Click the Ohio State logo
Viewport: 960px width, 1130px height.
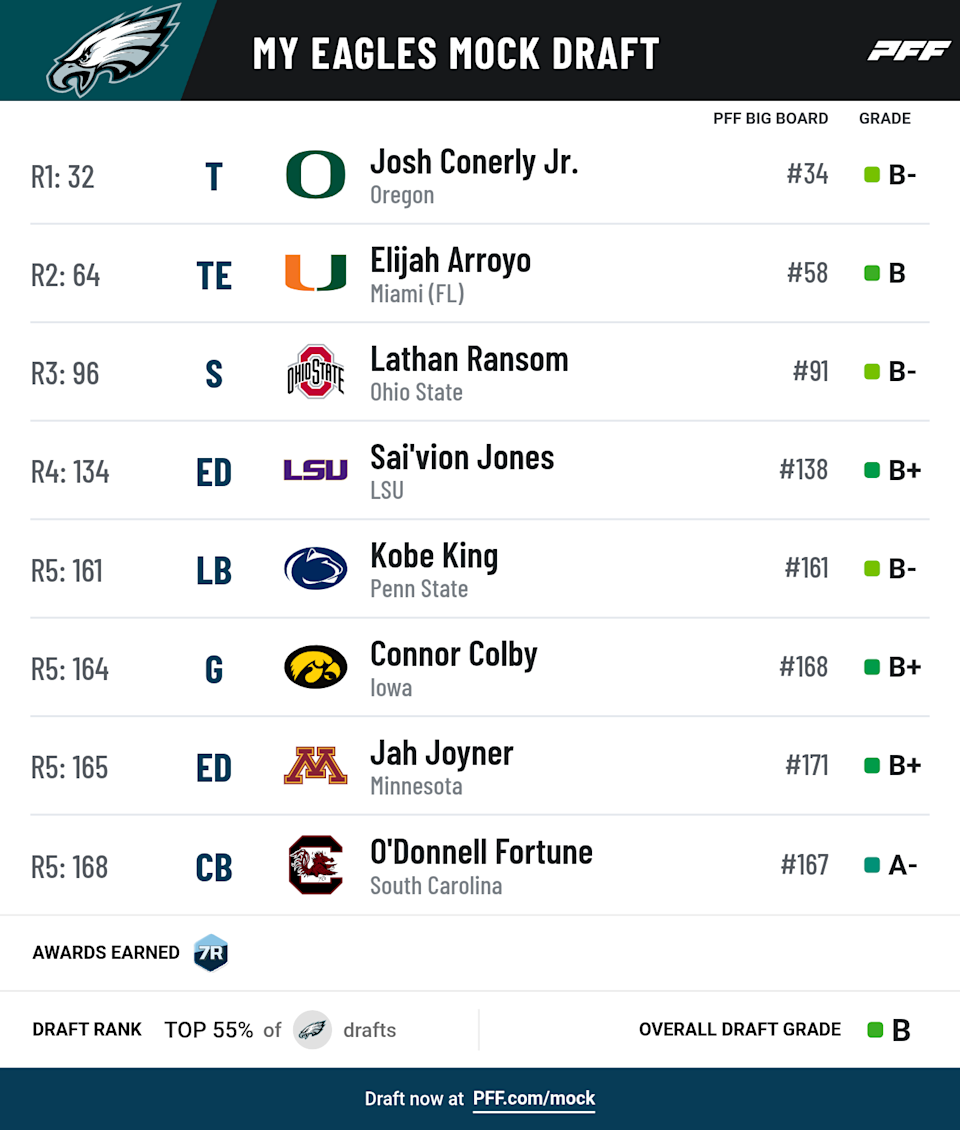pyautogui.click(x=316, y=372)
